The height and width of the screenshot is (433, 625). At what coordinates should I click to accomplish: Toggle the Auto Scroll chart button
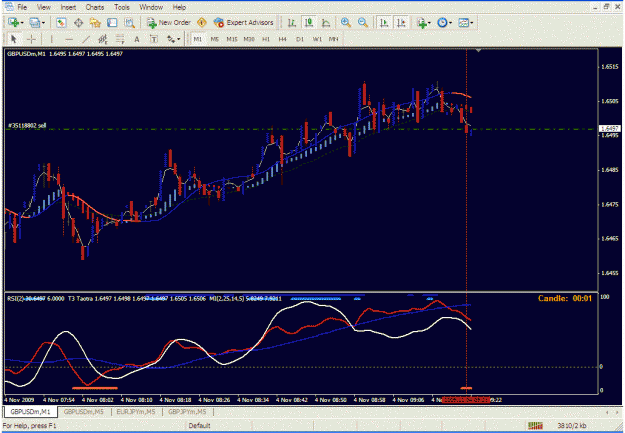pos(384,23)
